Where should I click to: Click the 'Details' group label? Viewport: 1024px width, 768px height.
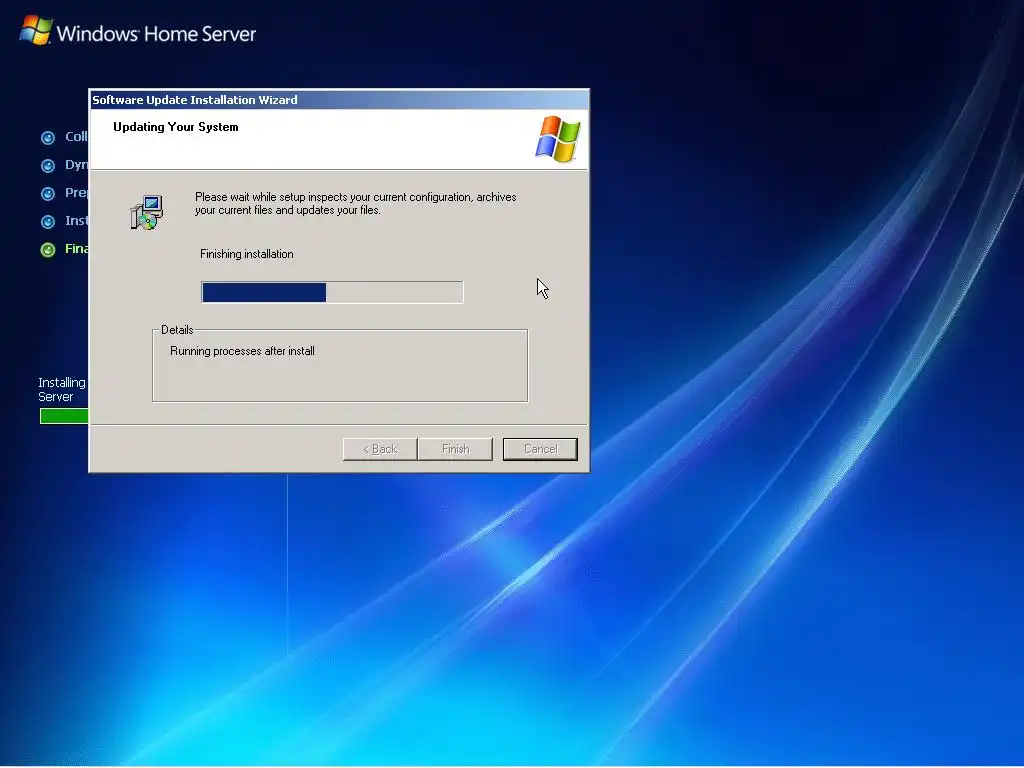pos(177,330)
